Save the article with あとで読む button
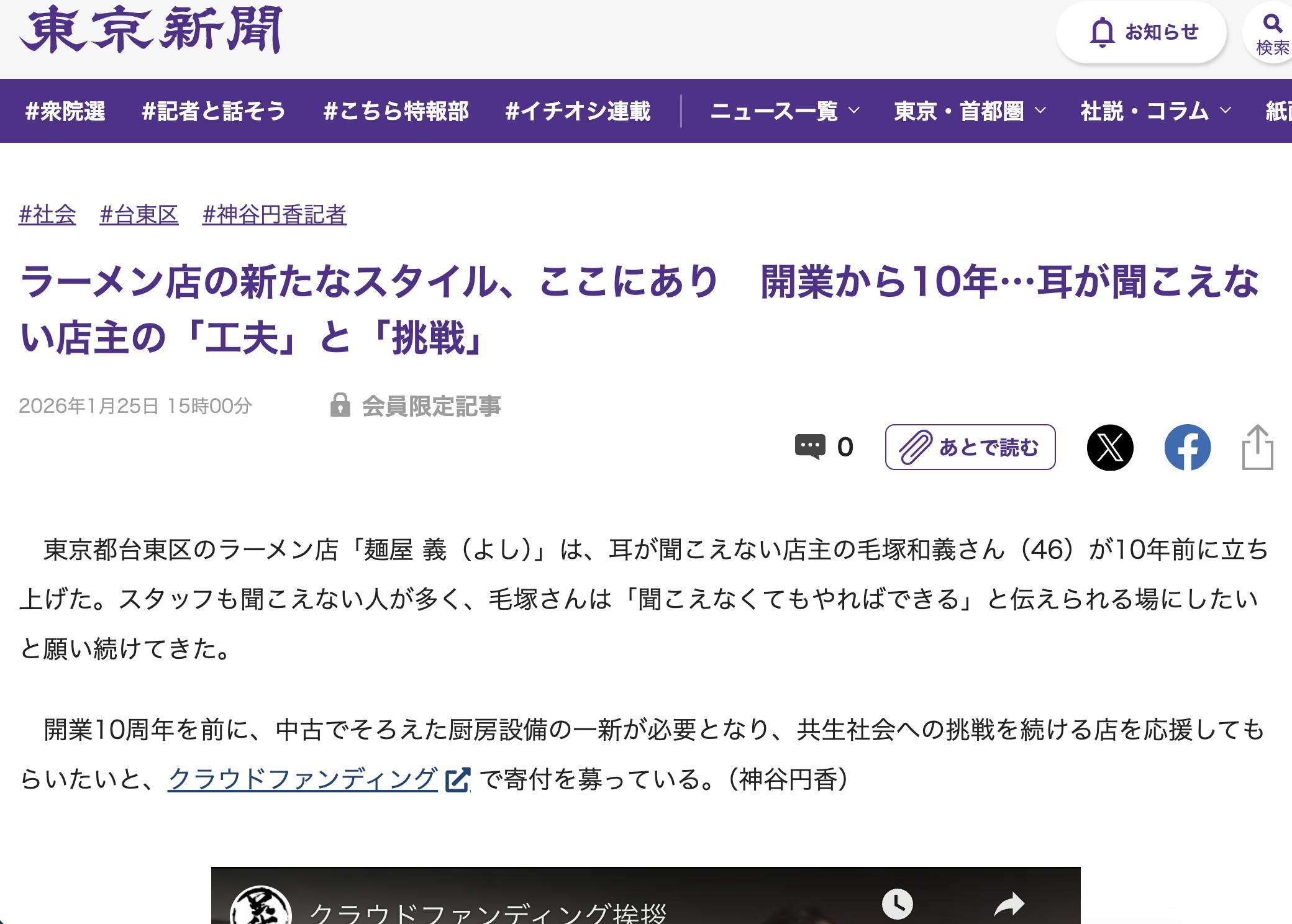 970,447
